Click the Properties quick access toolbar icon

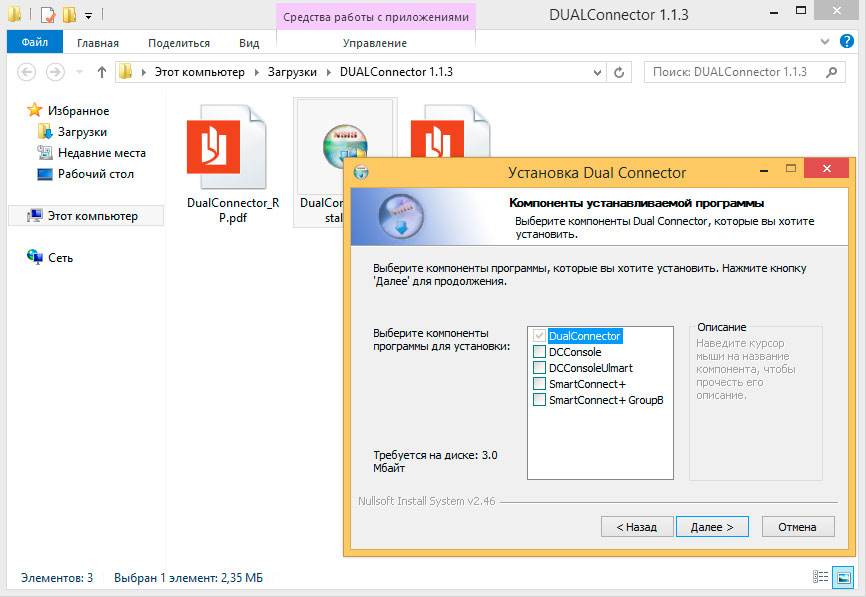pos(48,15)
